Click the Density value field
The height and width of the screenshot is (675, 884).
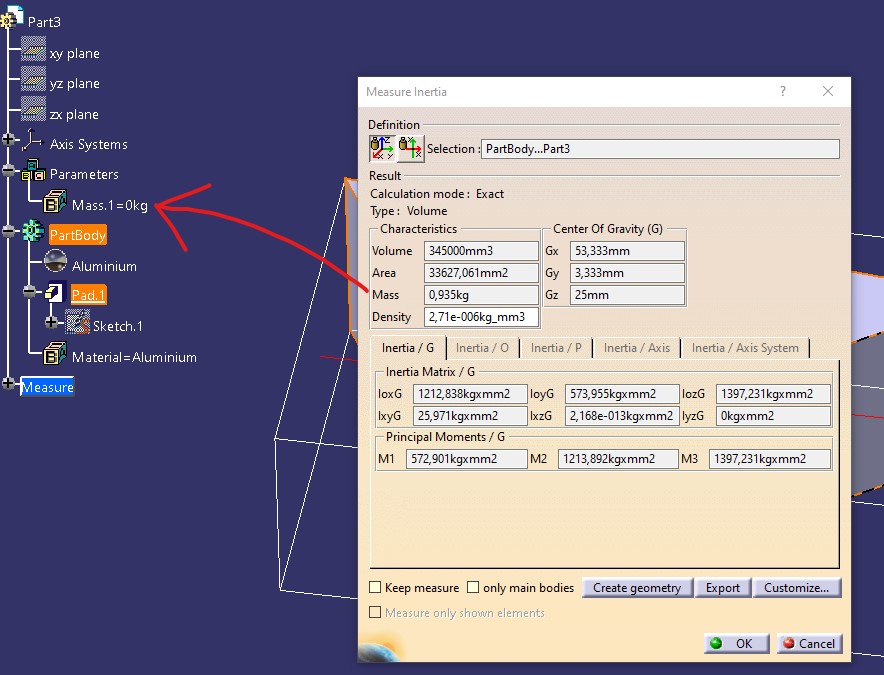pos(481,317)
